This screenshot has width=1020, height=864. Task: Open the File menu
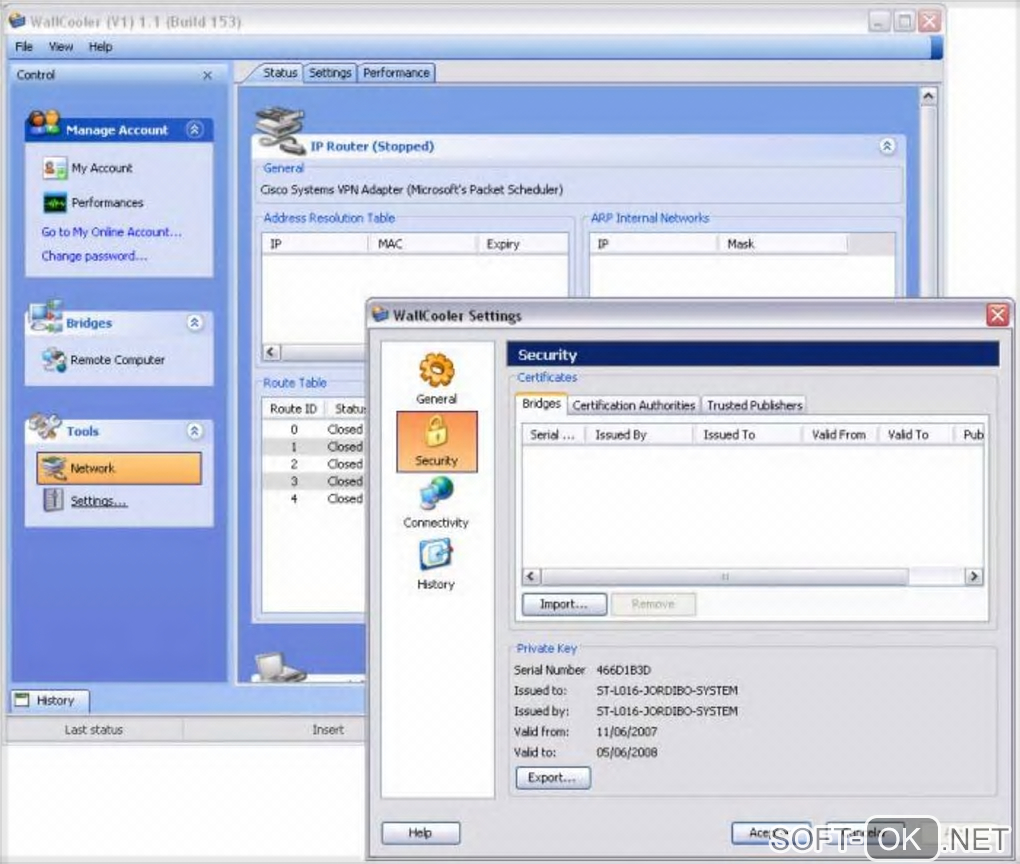(24, 47)
